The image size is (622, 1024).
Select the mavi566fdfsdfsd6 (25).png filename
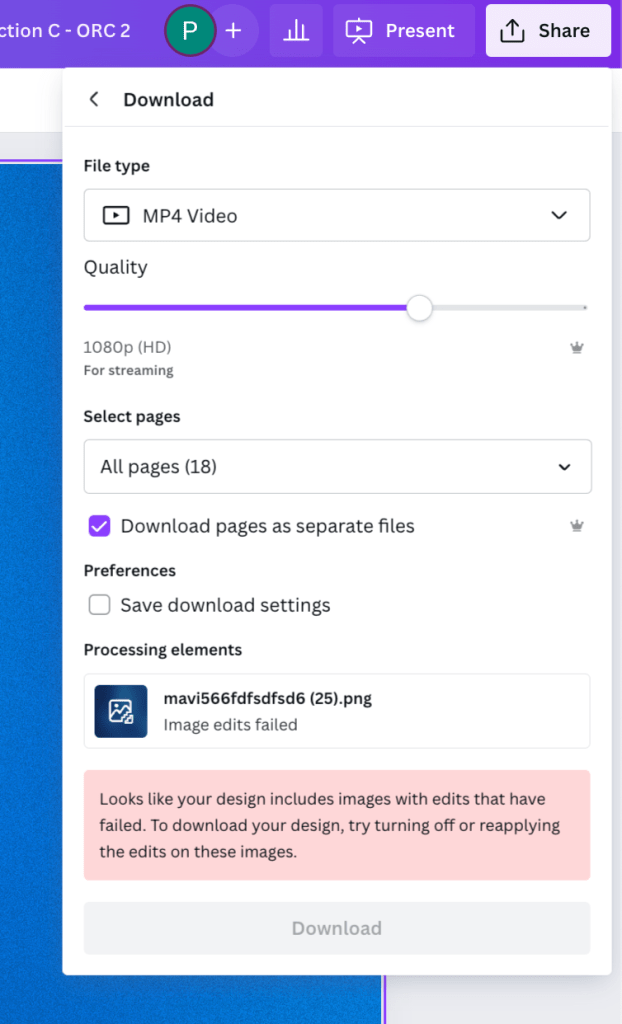coord(267,698)
